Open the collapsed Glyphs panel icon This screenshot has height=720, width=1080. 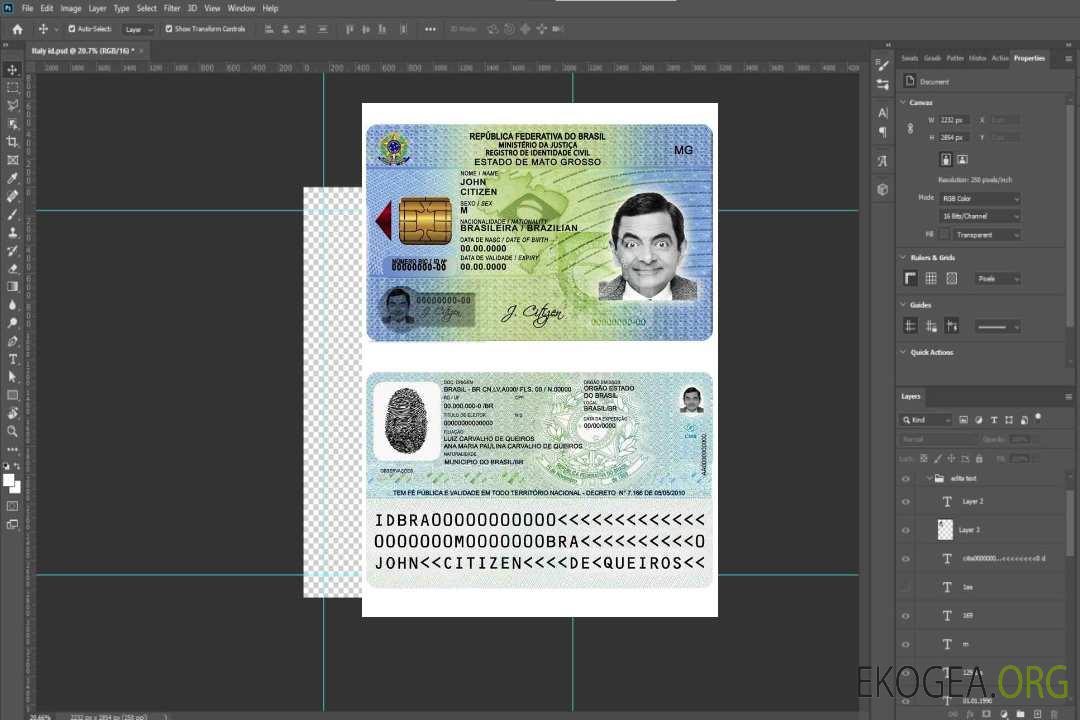(x=883, y=161)
